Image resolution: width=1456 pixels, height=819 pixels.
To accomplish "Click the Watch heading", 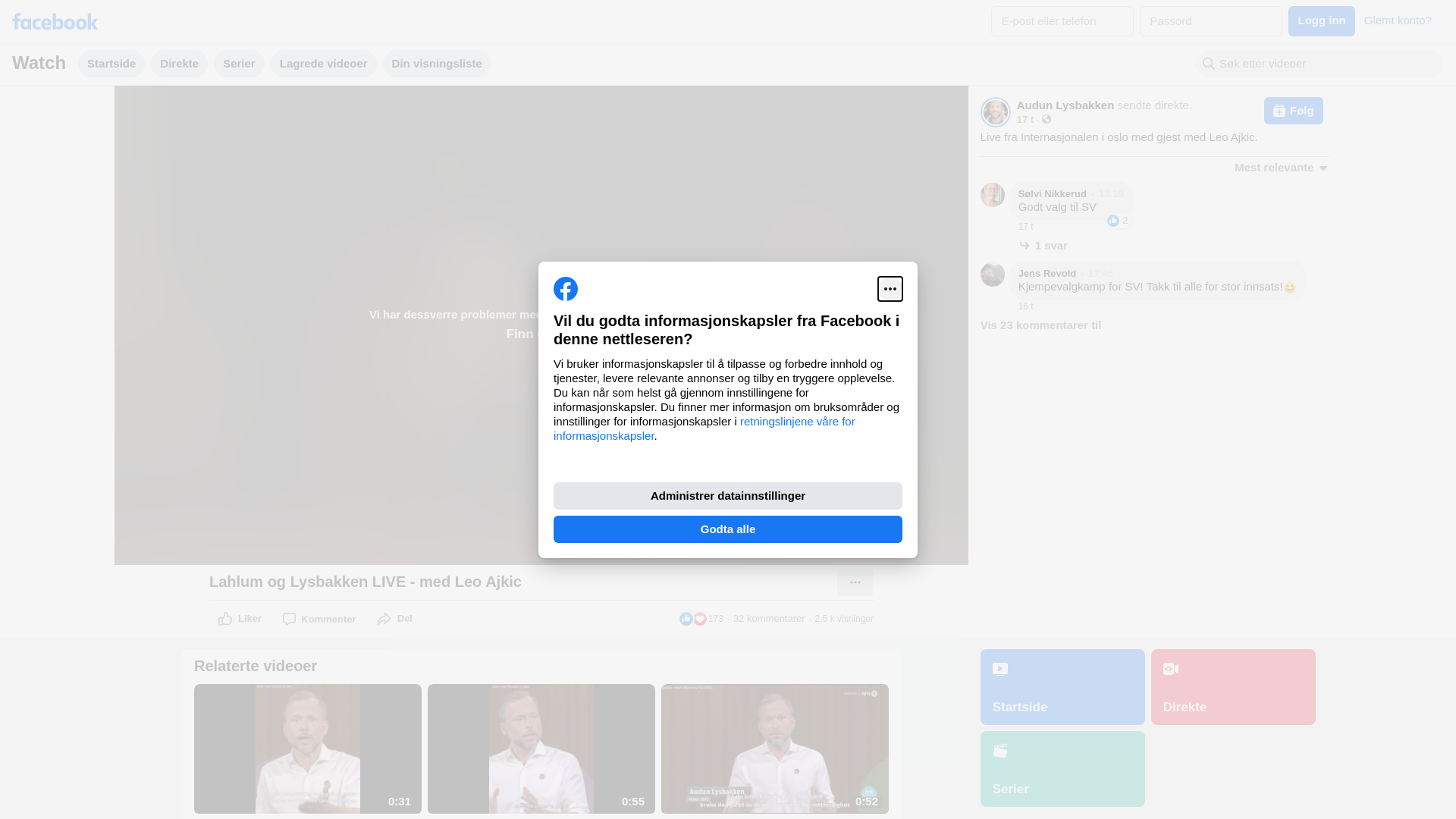I will pyautogui.click(x=39, y=63).
